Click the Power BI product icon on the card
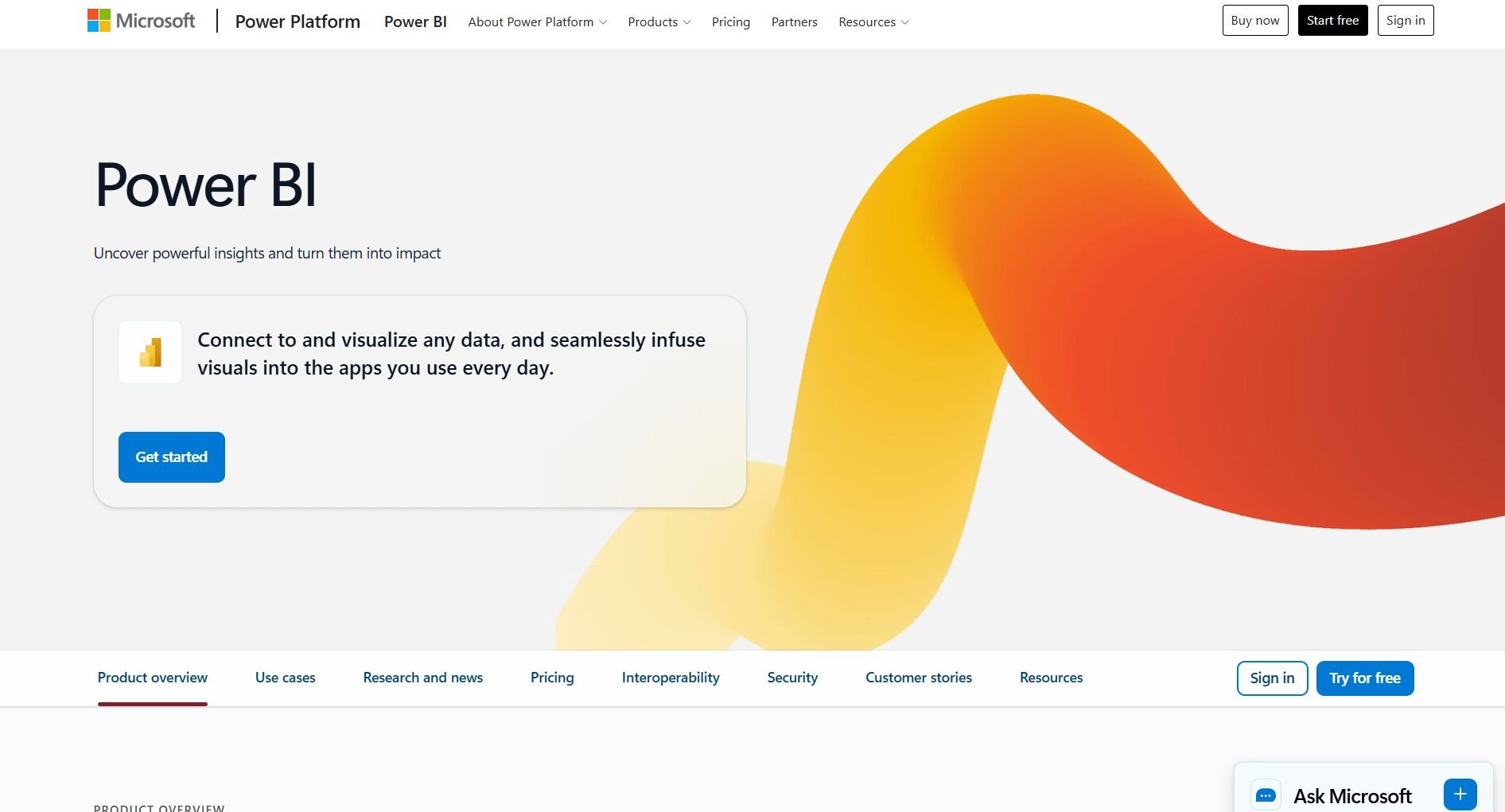The image size is (1505, 812). coord(150,352)
